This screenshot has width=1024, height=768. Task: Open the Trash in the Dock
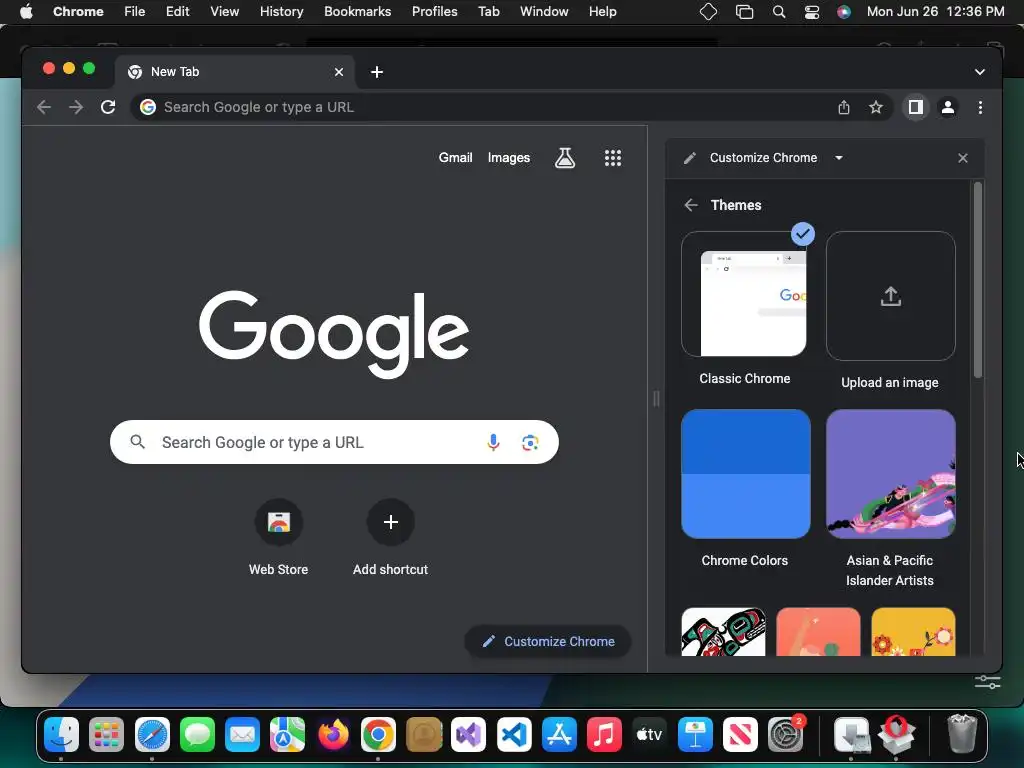point(962,735)
